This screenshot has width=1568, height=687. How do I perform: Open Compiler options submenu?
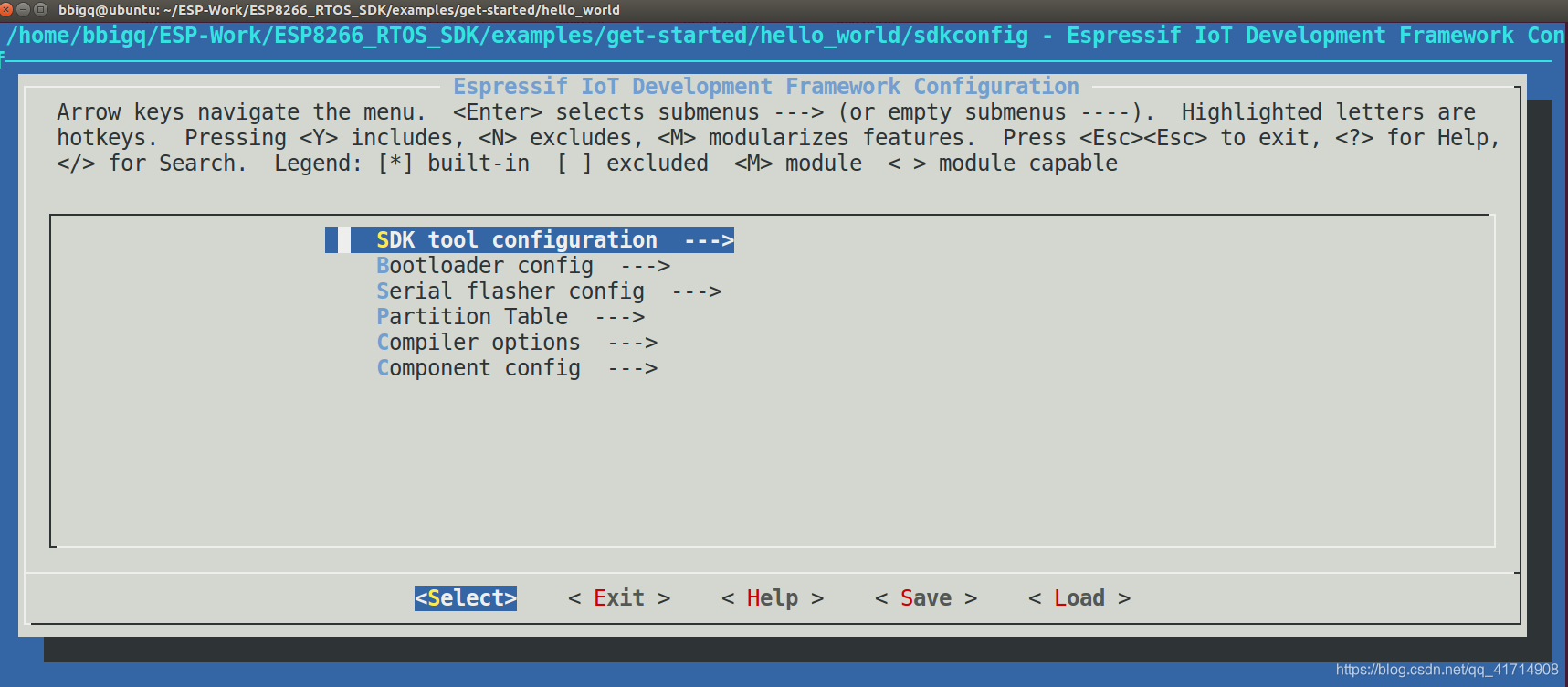pos(517,343)
